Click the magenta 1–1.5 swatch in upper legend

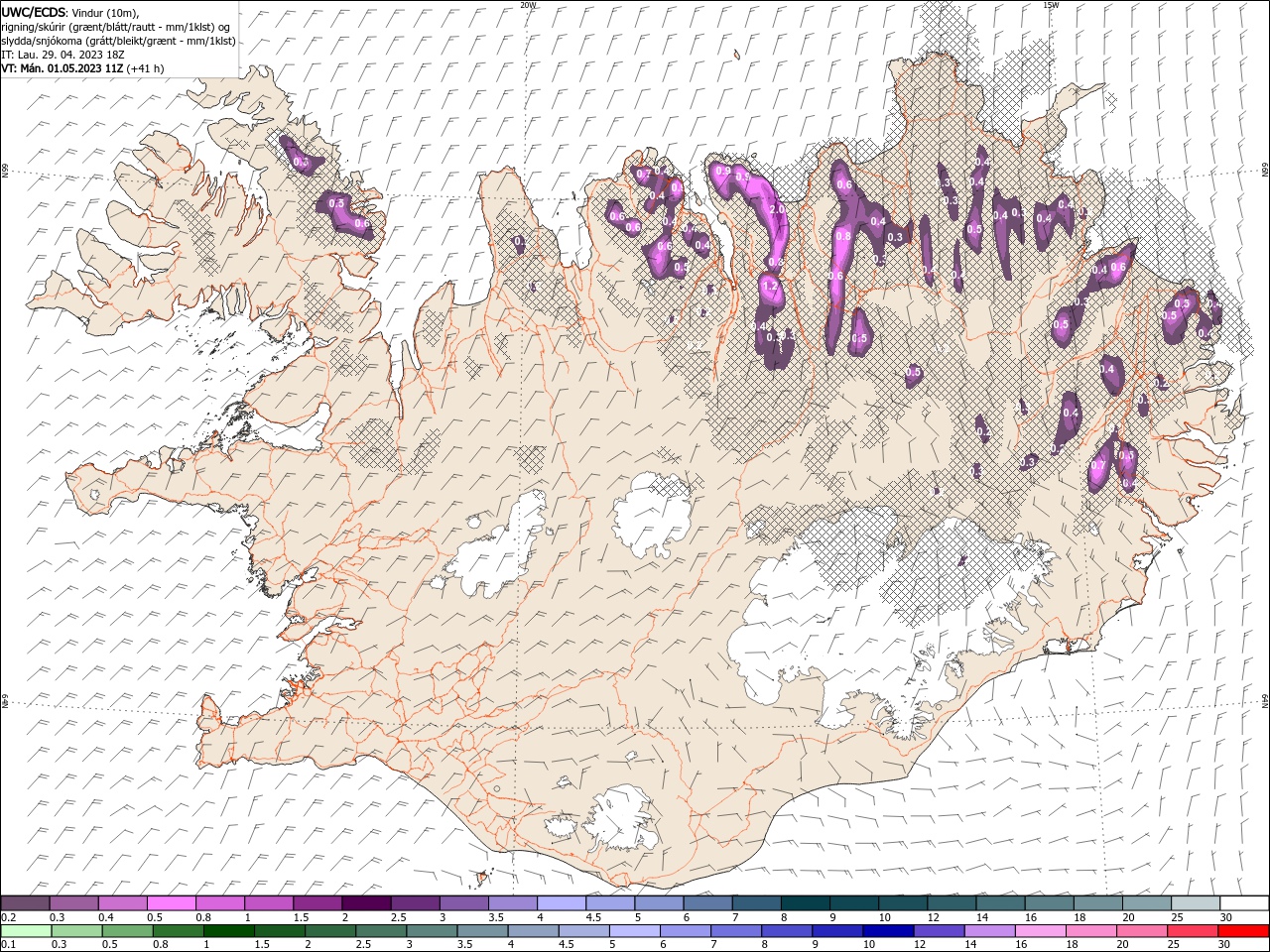(268, 903)
